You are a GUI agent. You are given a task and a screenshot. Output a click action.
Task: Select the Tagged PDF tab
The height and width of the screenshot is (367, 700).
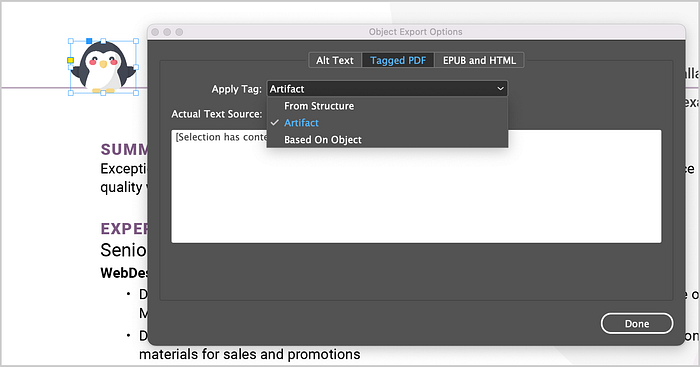[x=398, y=60]
